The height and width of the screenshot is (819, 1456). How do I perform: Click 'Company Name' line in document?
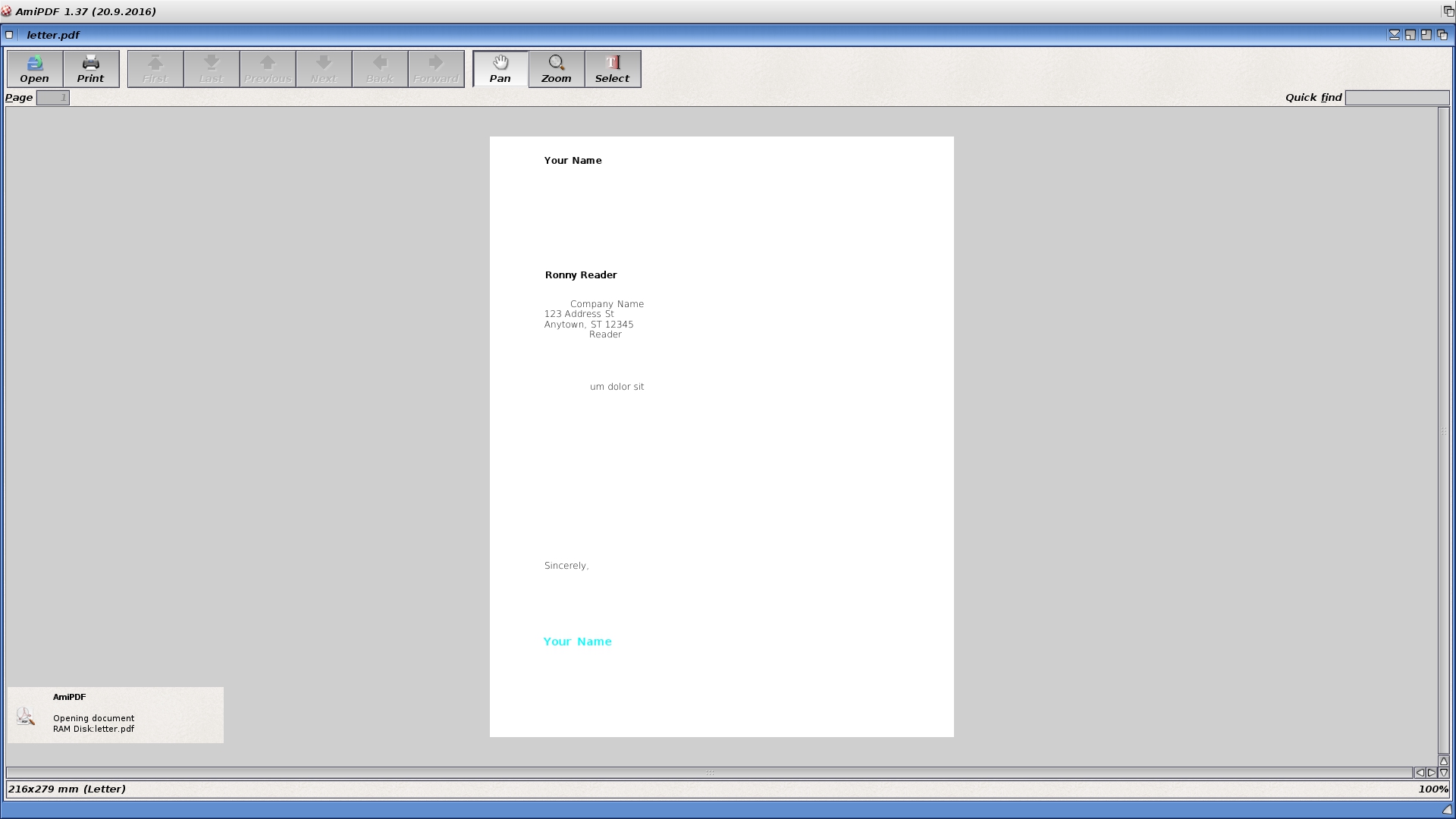[x=607, y=304]
